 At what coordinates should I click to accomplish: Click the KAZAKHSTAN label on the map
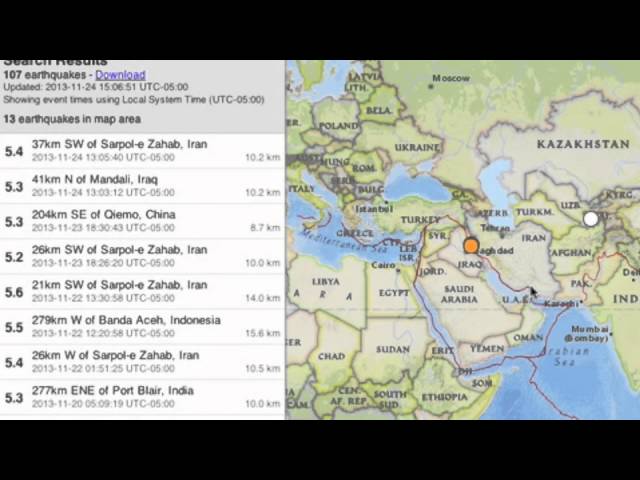pos(584,144)
